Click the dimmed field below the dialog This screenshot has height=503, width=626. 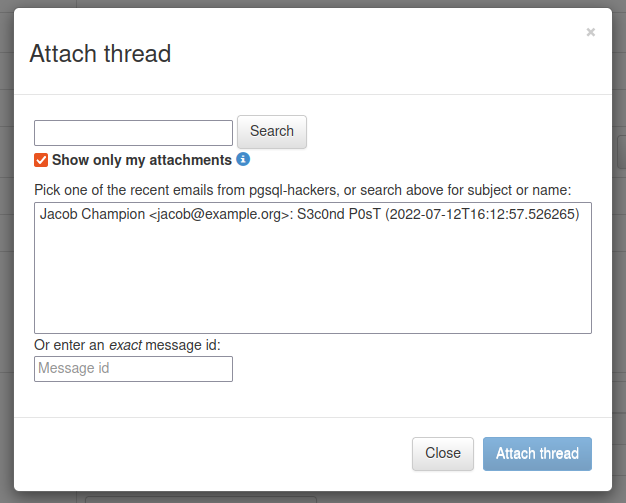click(200, 498)
